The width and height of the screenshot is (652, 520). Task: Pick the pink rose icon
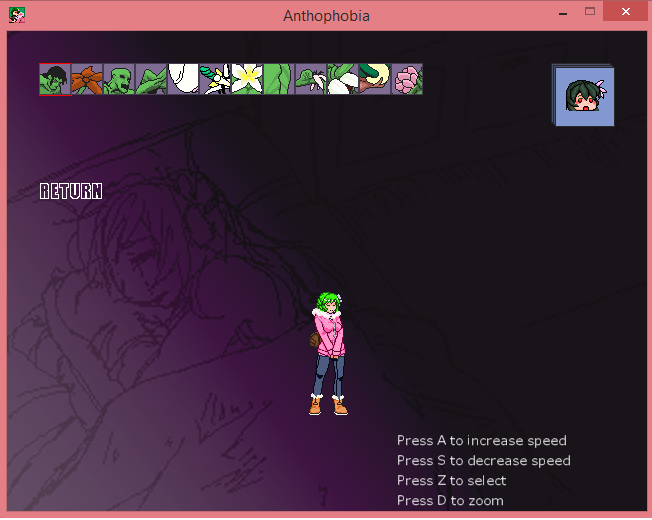[x=407, y=80]
